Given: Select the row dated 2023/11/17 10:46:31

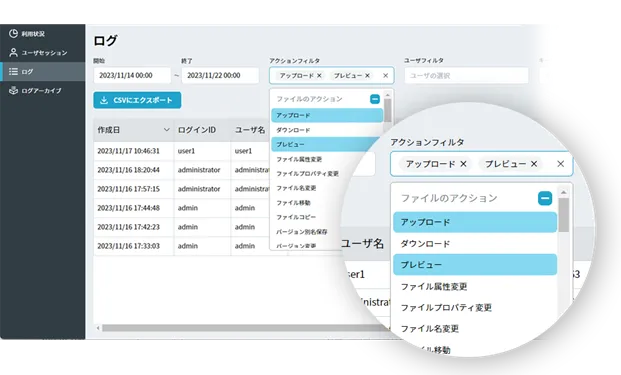Looking at the screenshot, I should (181, 151).
